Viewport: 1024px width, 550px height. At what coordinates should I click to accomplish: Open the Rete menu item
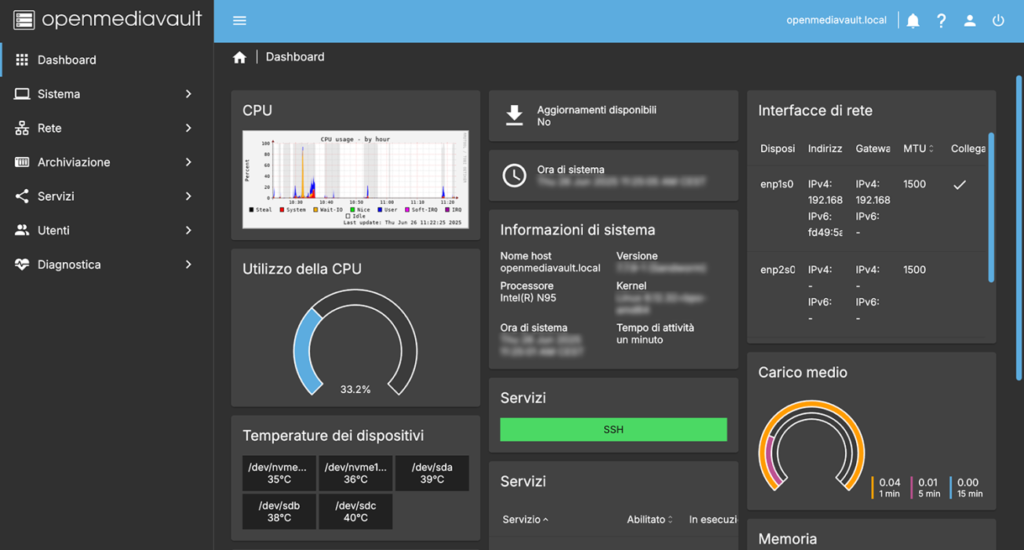coord(106,128)
